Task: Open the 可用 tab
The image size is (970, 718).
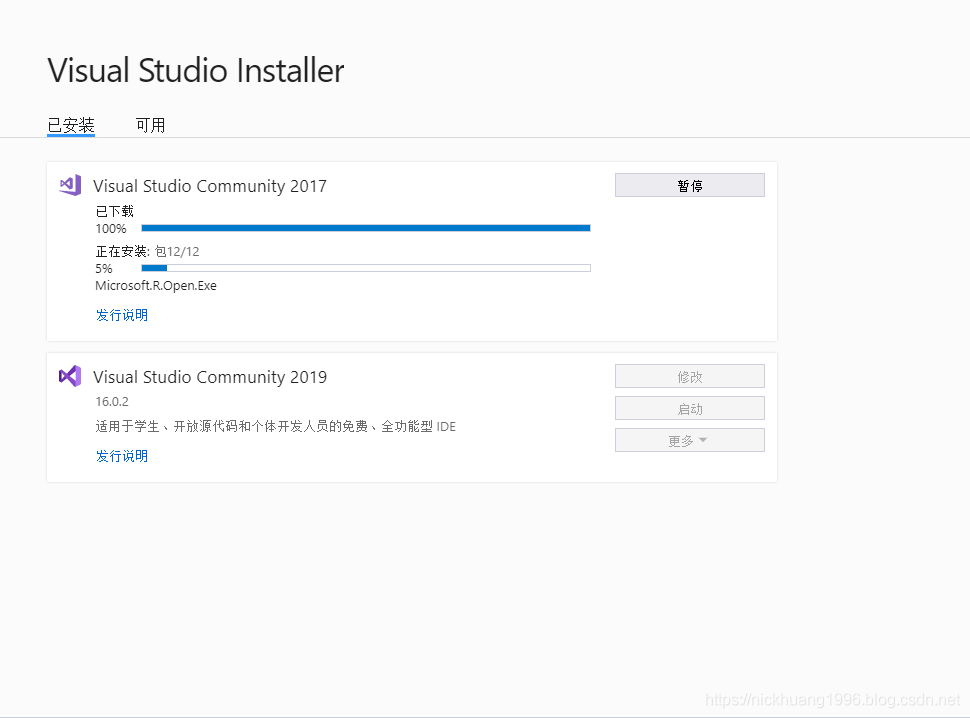Action: click(150, 125)
